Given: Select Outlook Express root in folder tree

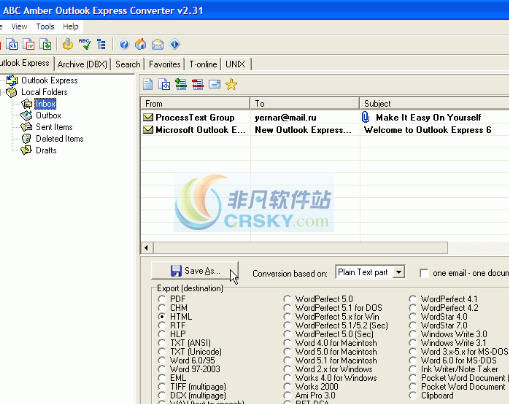Looking at the screenshot, I should pyautogui.click(x=49, y=80).
